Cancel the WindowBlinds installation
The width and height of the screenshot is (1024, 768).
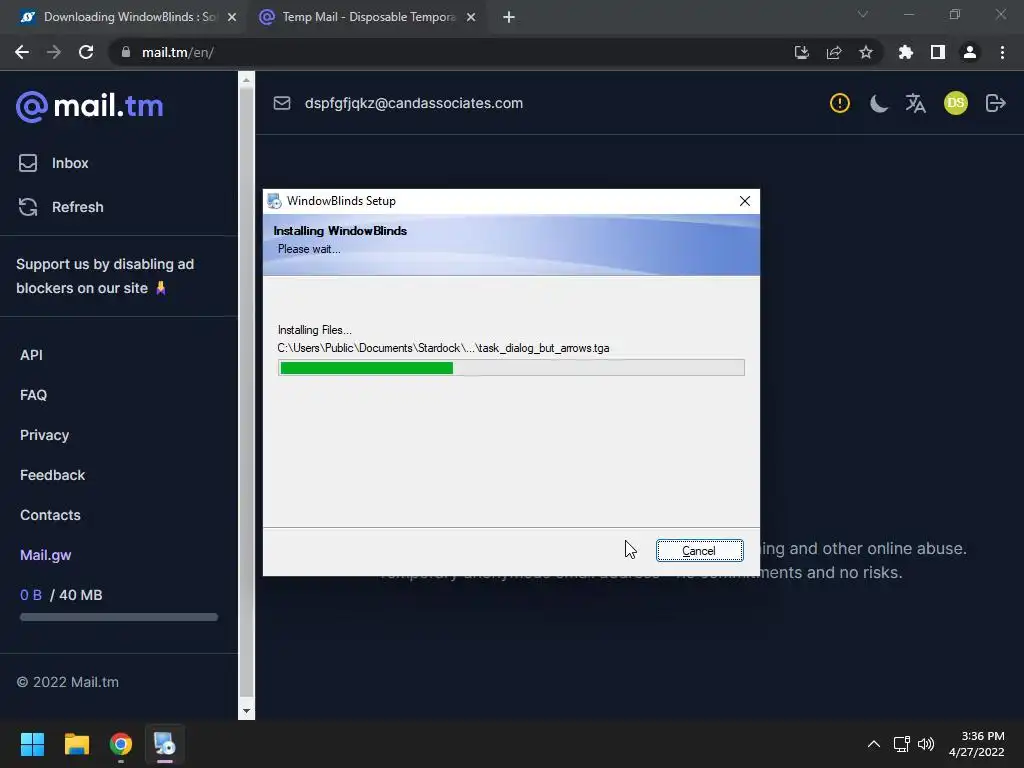pos(699,551)
